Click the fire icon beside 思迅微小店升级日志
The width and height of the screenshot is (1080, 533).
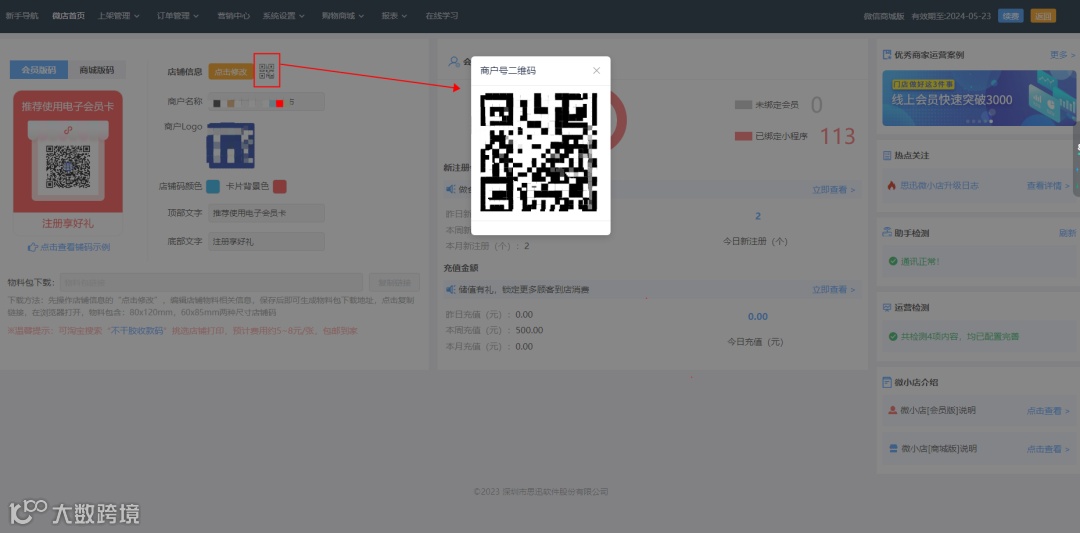[x=891, y=185]
